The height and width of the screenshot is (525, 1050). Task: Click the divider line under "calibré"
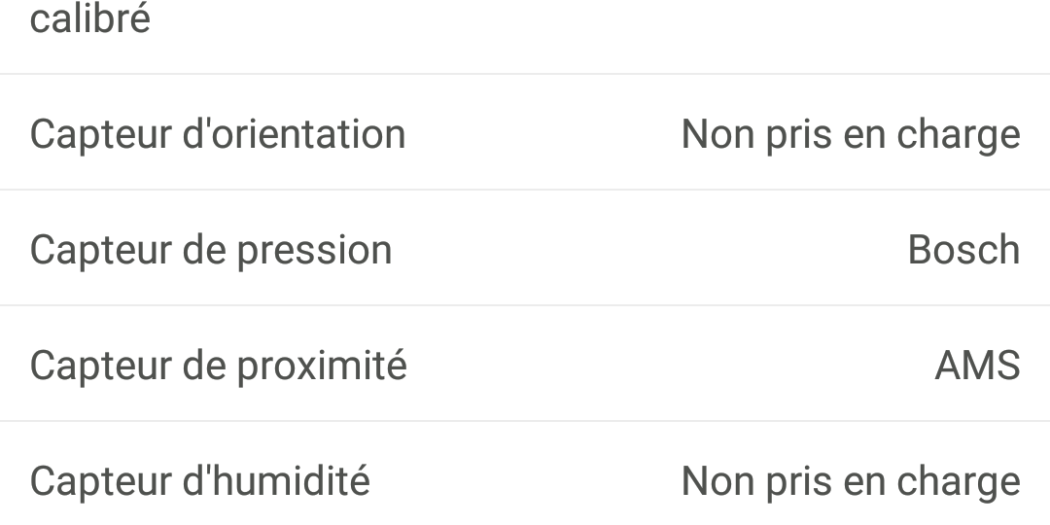pos(525,74)
